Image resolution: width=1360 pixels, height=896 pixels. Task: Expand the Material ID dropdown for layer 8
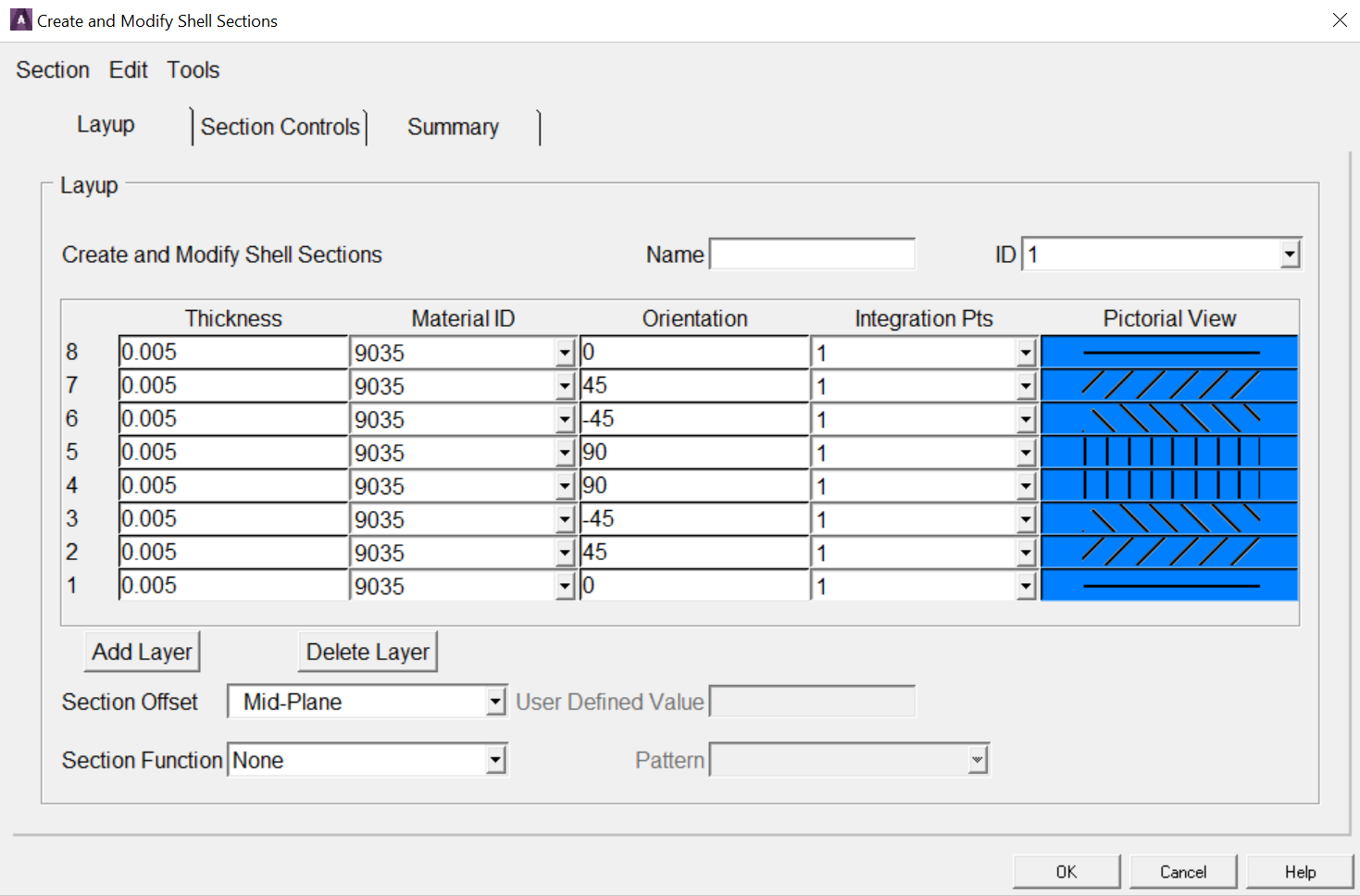tap(566, 352)
